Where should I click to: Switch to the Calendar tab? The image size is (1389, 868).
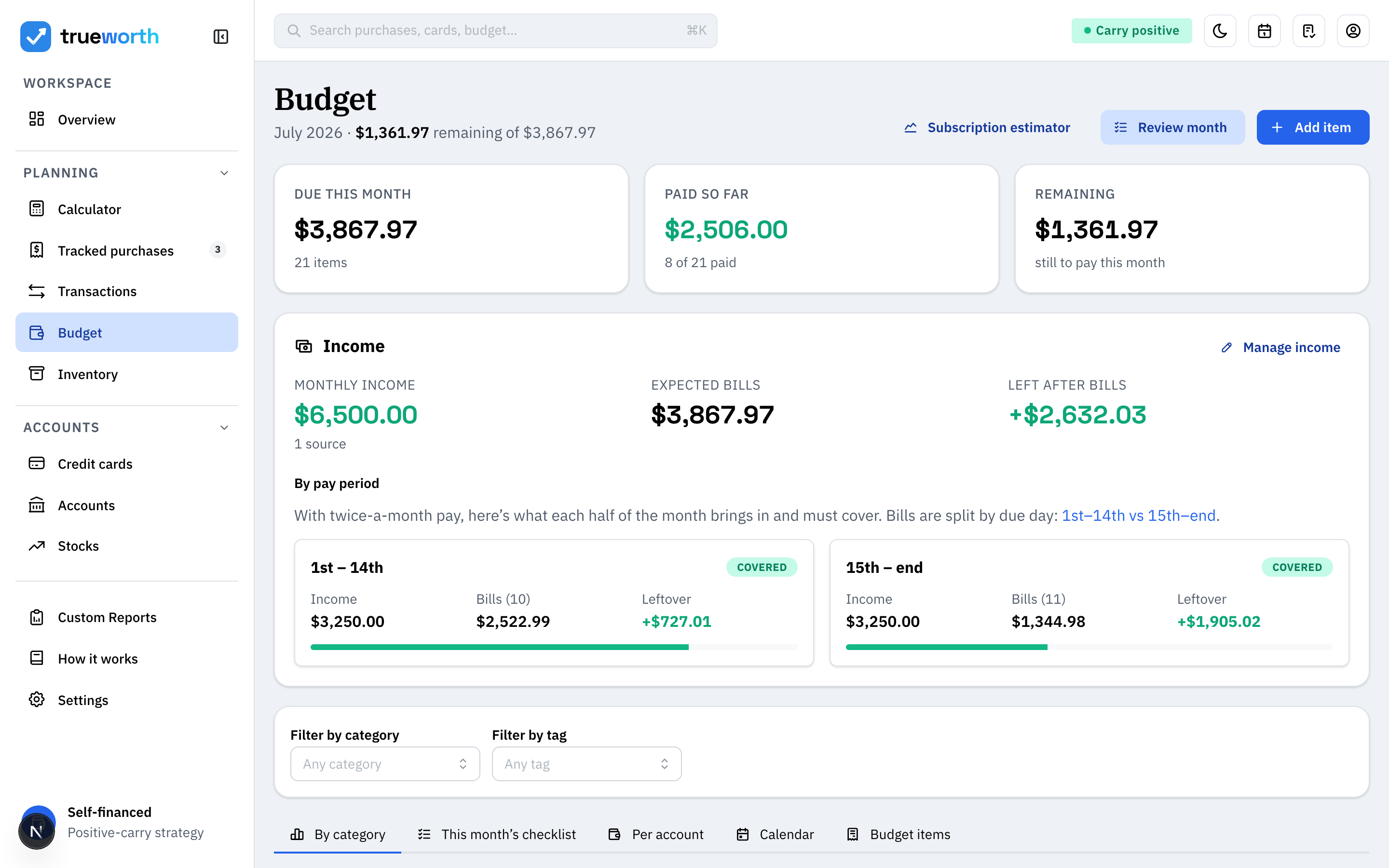pyautogui.click(x=775, y=834)
